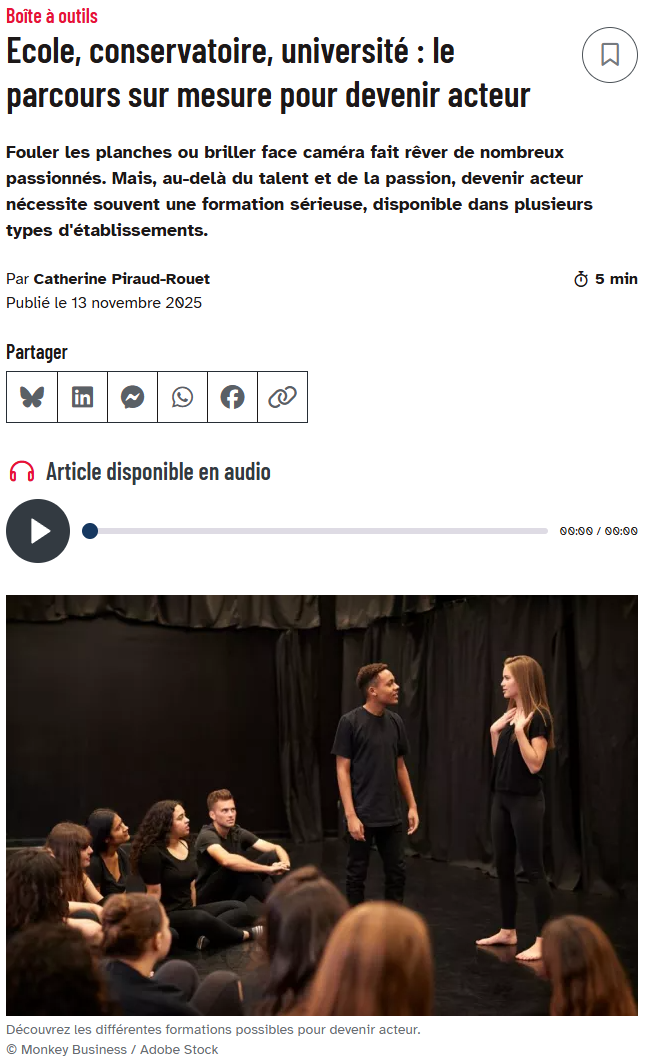
Task: Open the Boîte à outils category
Action: 52,16
